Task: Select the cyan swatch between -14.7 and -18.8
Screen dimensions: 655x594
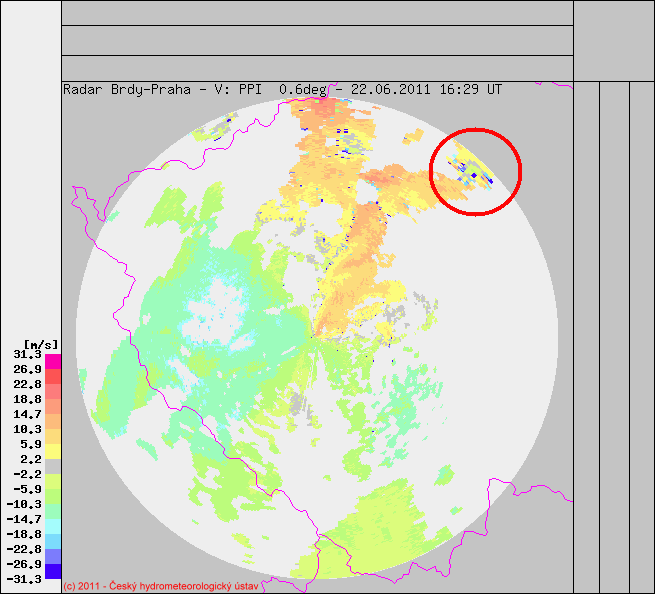Action: click(53, 526)
